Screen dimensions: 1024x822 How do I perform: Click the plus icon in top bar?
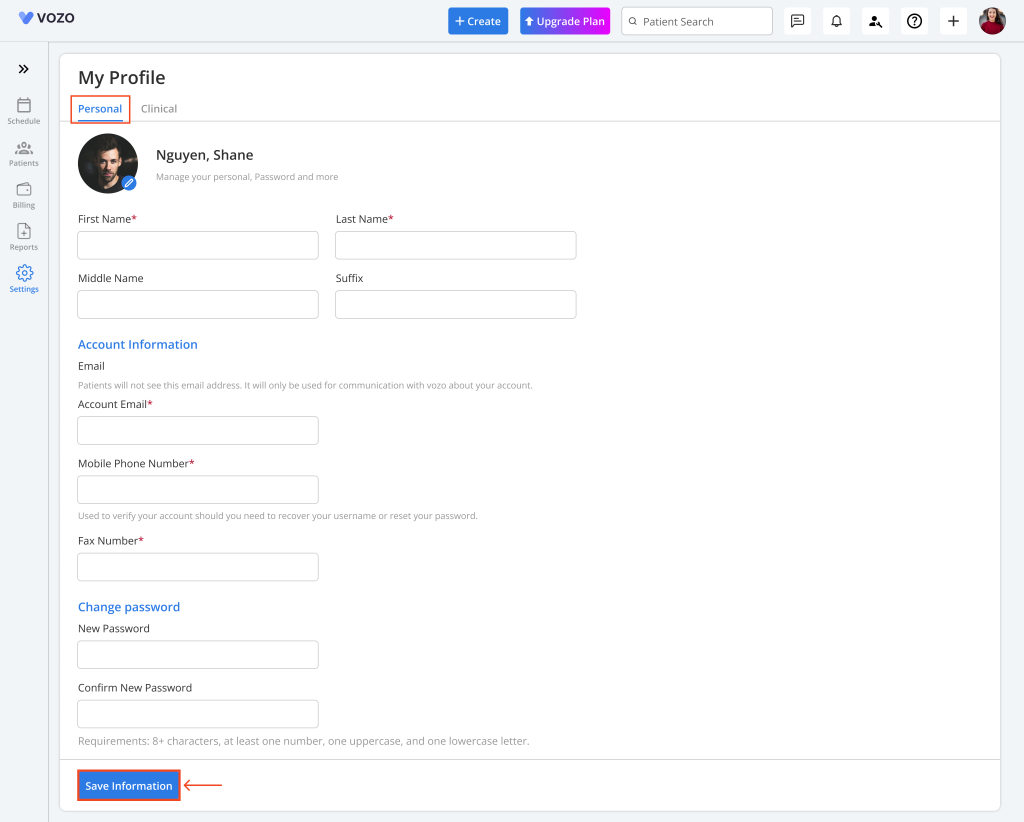[953, 21]
